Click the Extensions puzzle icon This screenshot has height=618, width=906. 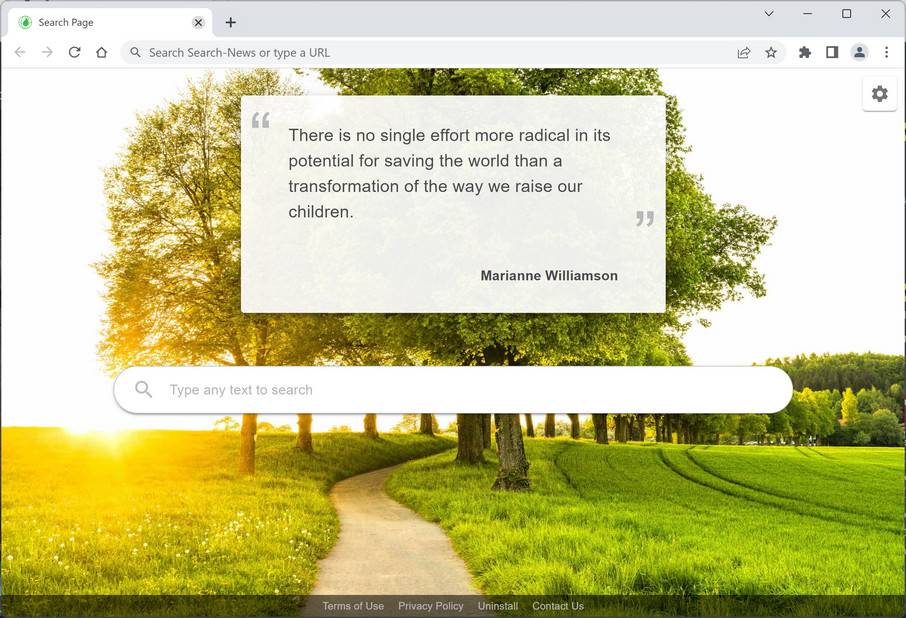coord(804,53)
